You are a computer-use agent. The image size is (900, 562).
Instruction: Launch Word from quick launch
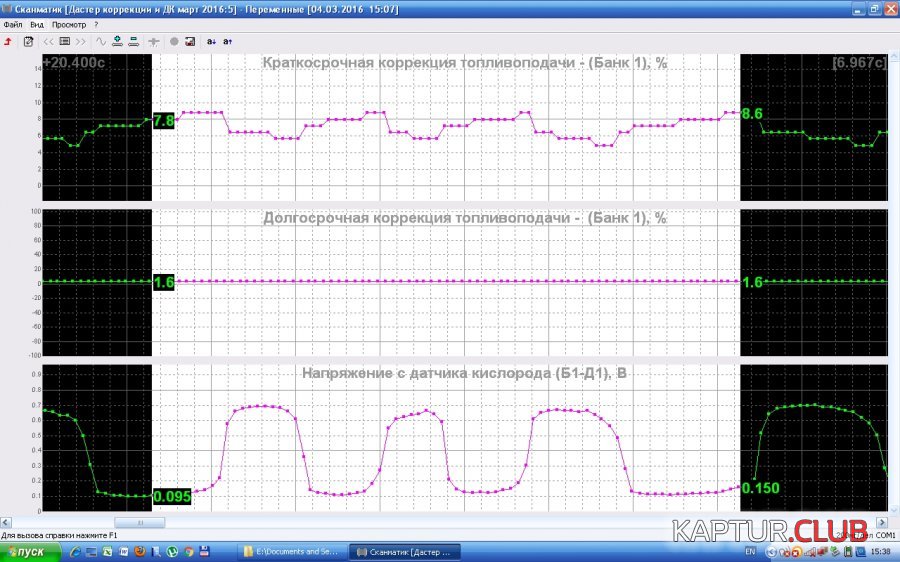click(x=123, y=552)
